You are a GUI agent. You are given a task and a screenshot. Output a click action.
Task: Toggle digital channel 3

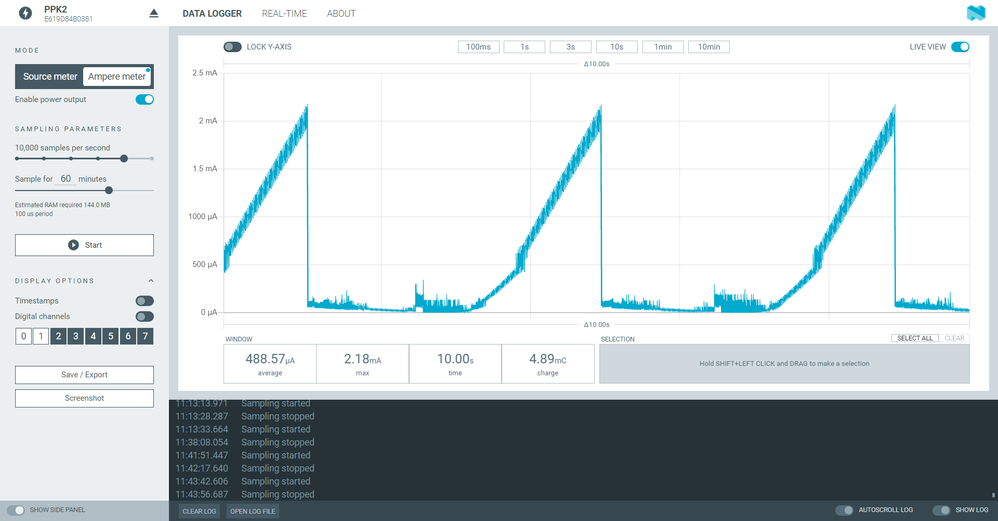pos(76,336)
